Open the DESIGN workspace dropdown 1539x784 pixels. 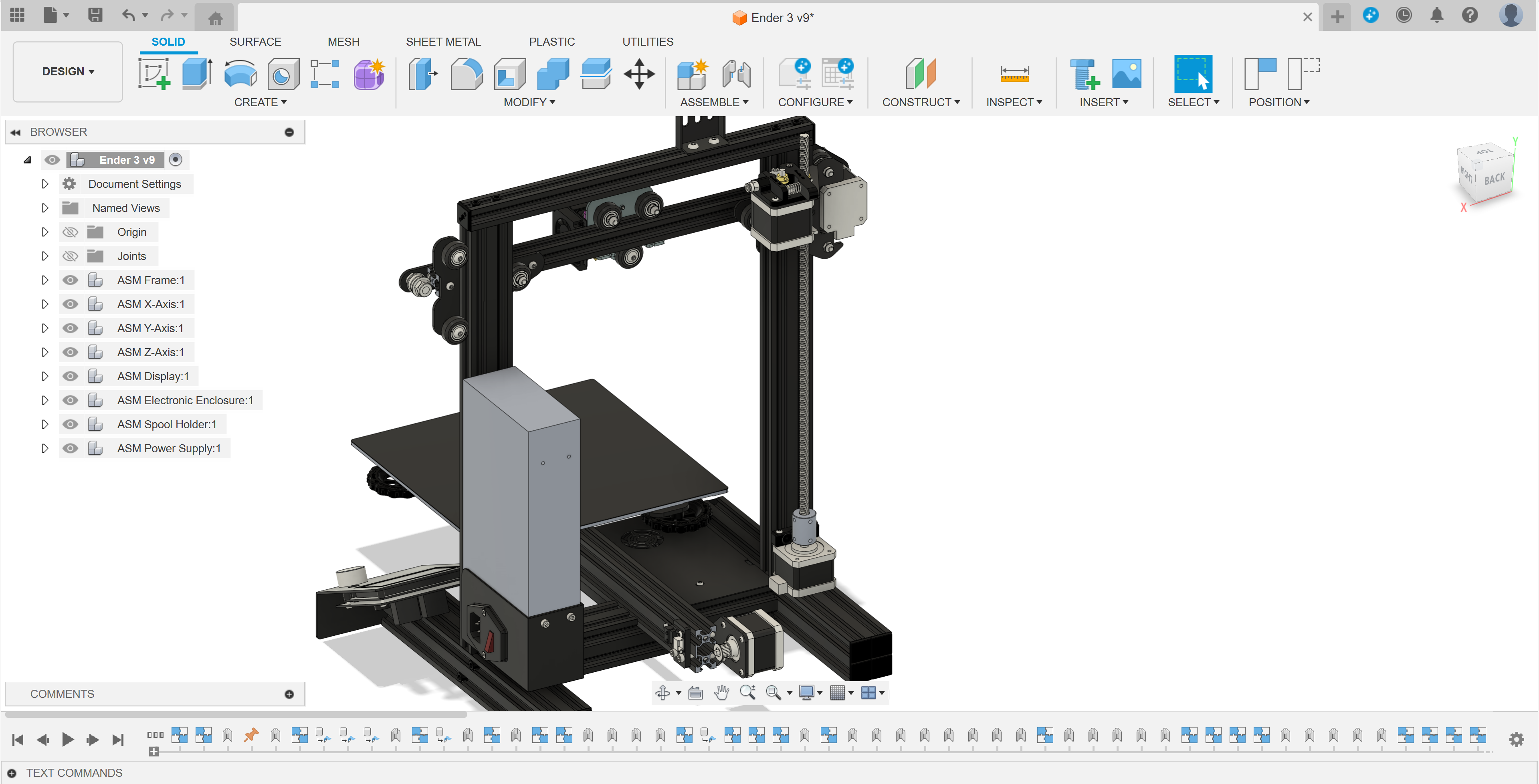[x=67, y=71]
